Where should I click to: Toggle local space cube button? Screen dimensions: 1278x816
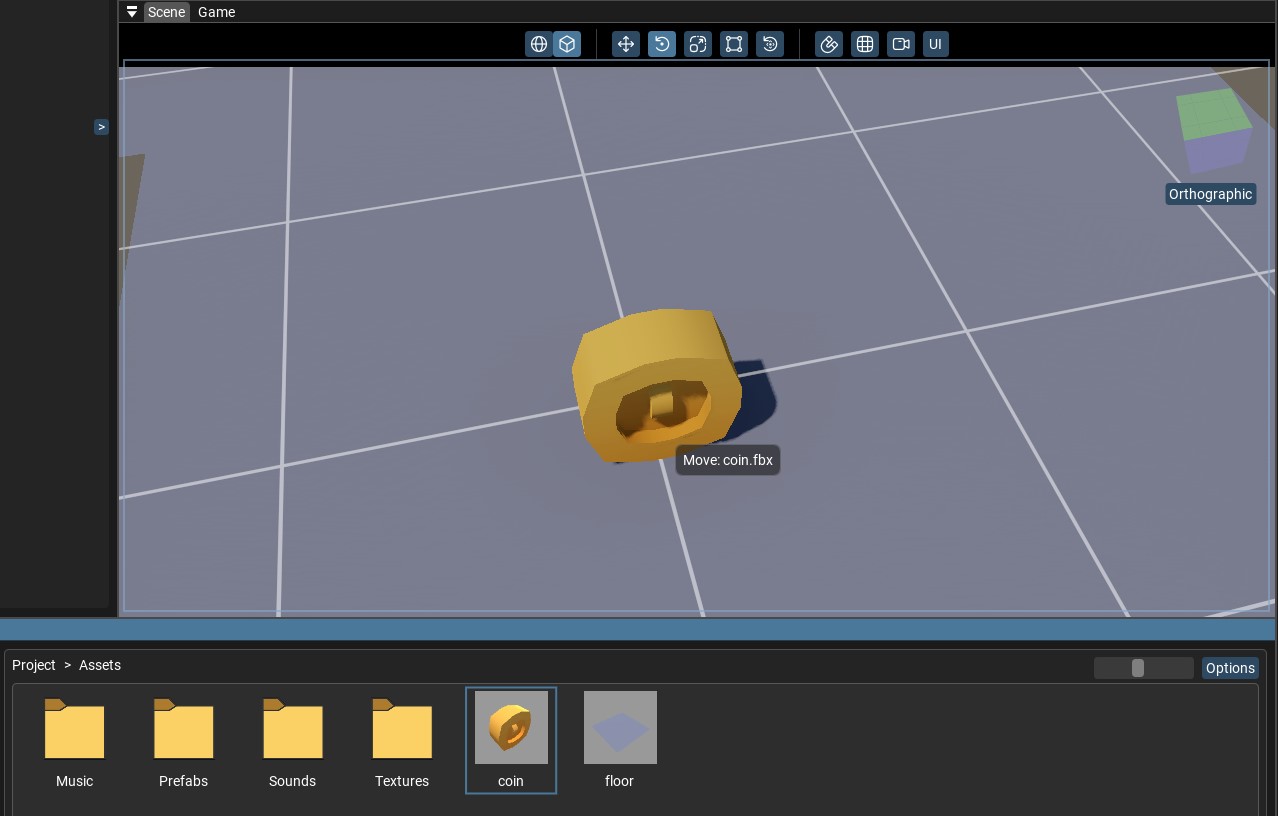coord(567,44)
